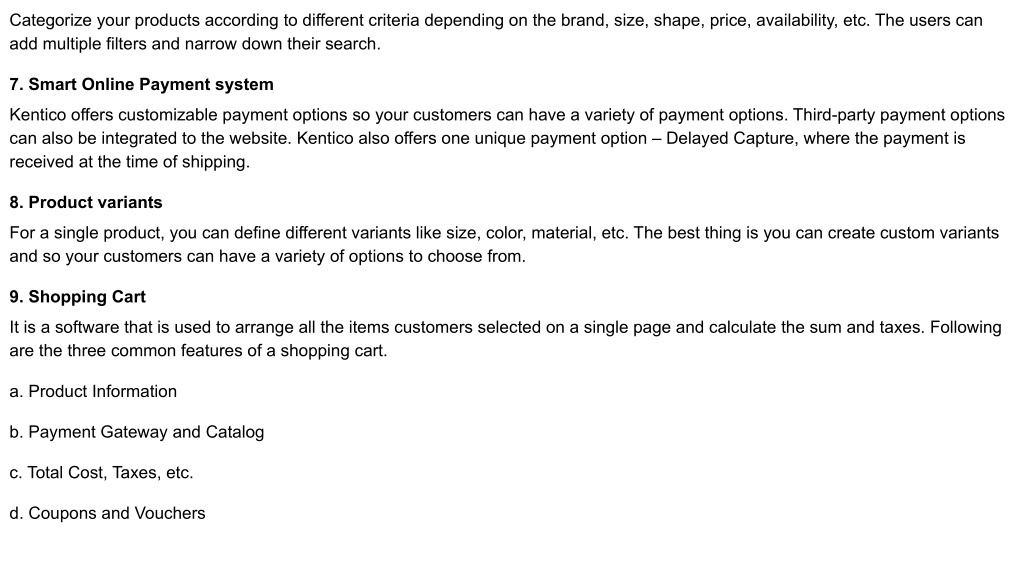The height and width of the screenshot is (576, 1024).
Task: Click the '9. Shopping Cart' heading
Action: click(x=77, y=297)
